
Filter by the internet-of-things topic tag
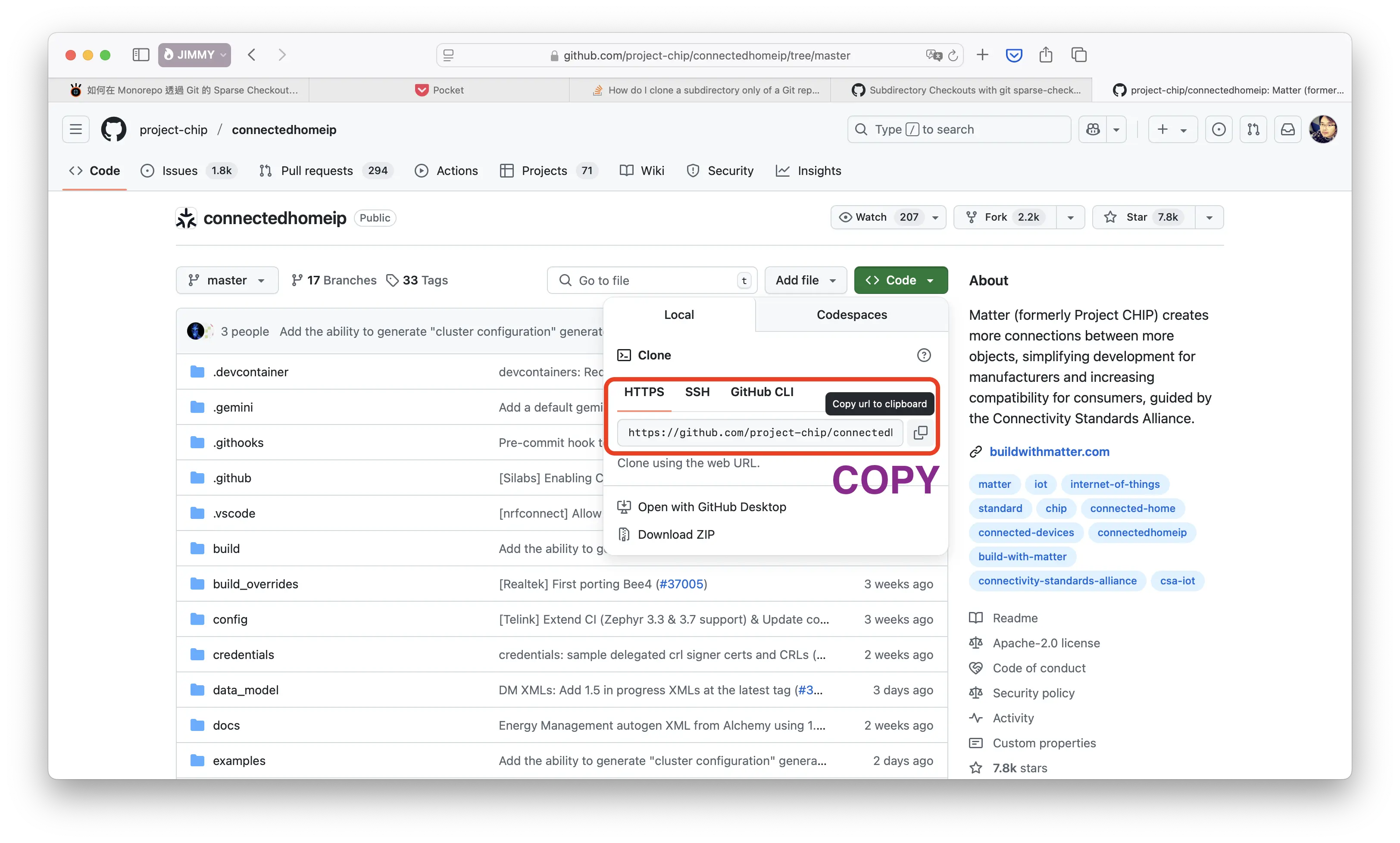coord(1114,484)
